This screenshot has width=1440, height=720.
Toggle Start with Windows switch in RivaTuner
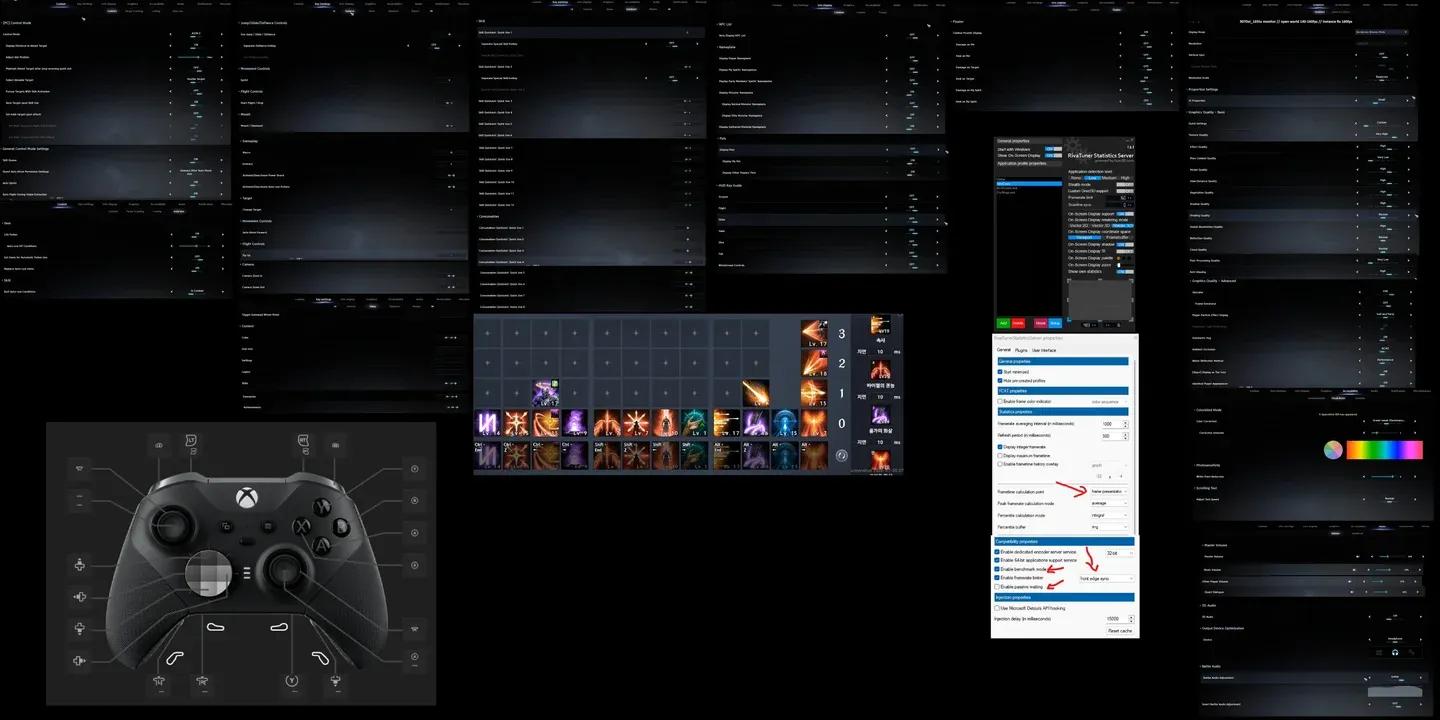[x=1053, y=147]
